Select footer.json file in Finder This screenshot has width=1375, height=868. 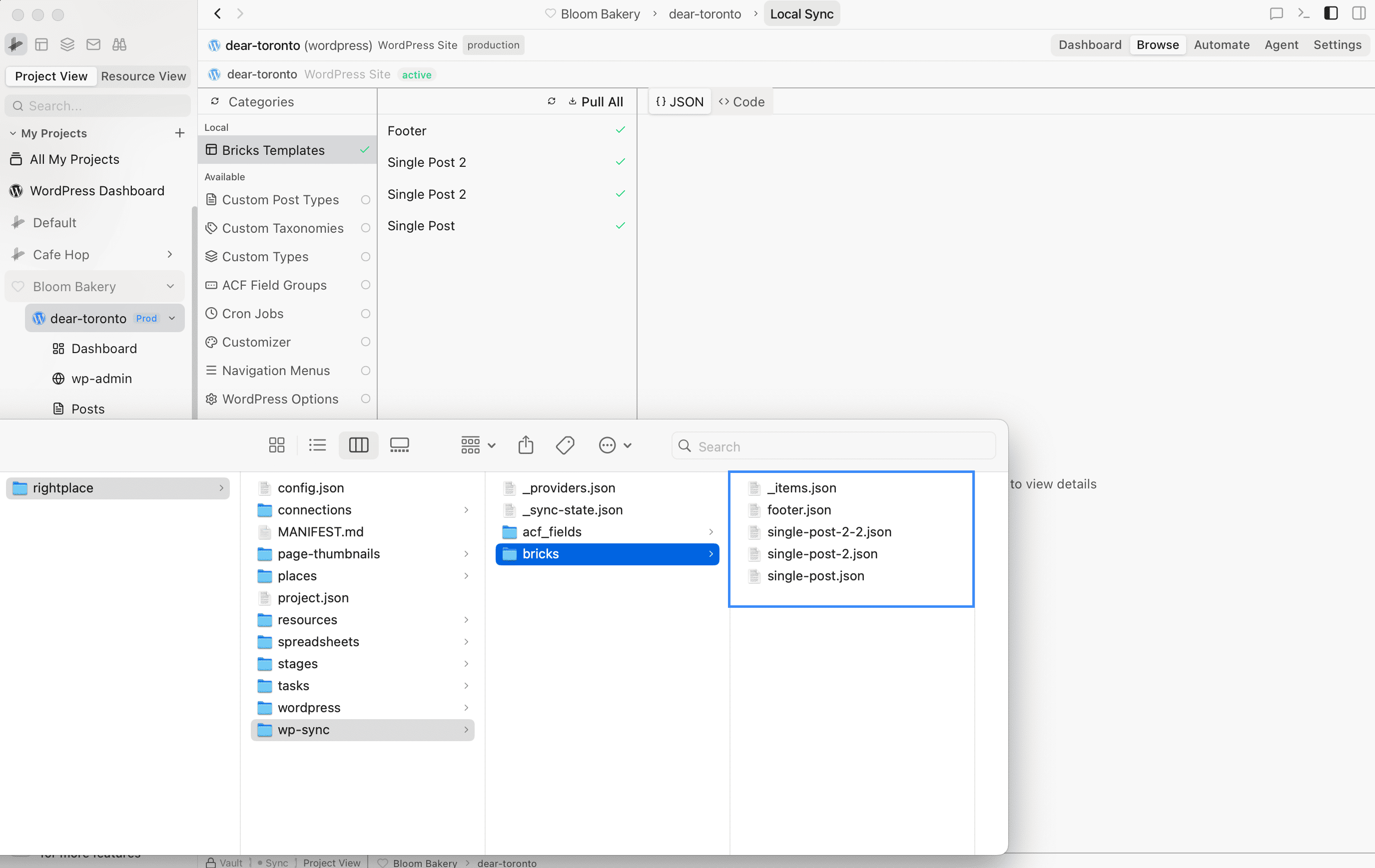click(798, 509)
